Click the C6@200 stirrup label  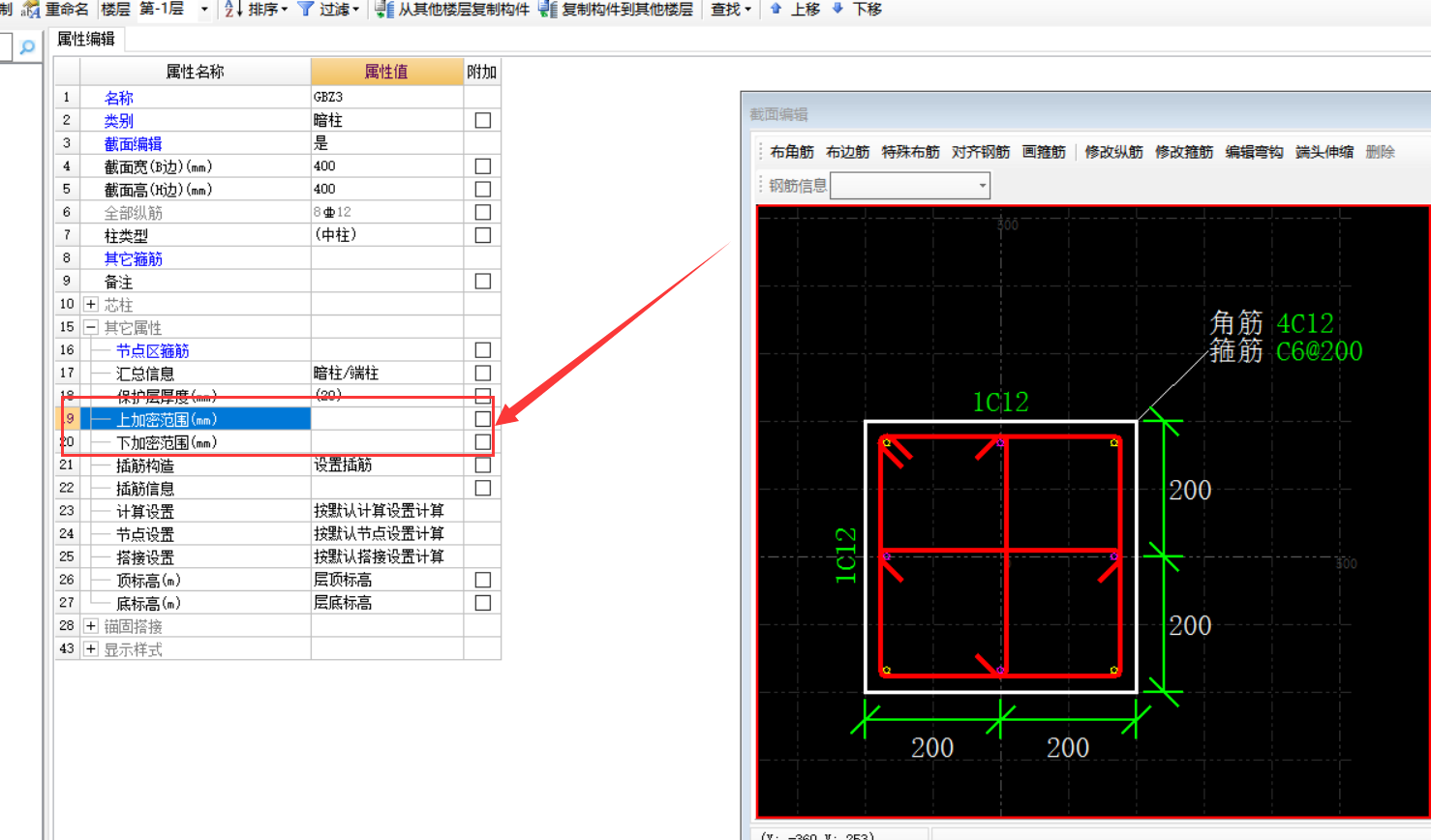1319,351
